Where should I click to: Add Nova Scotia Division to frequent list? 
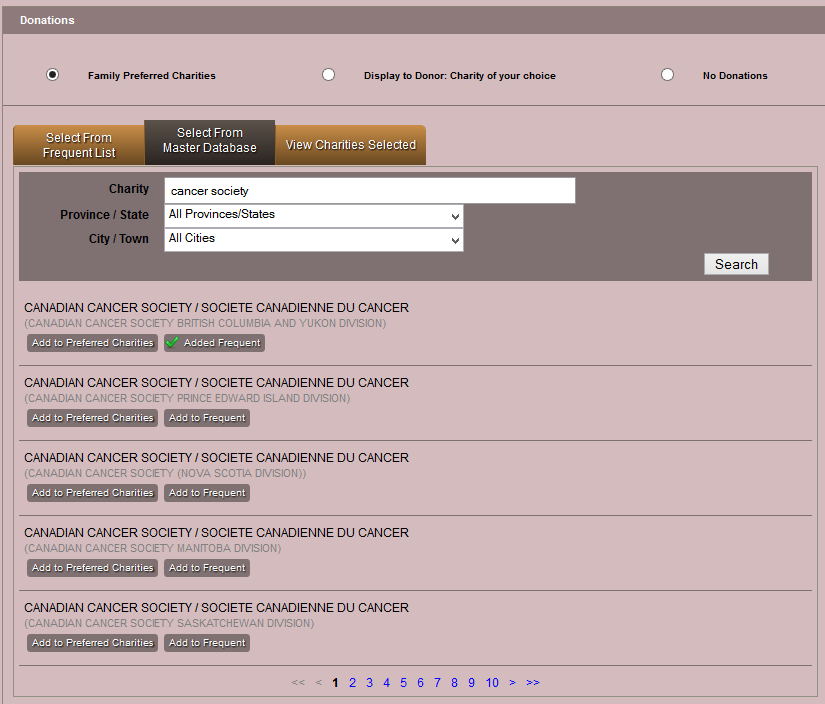[x=207, y=493]
